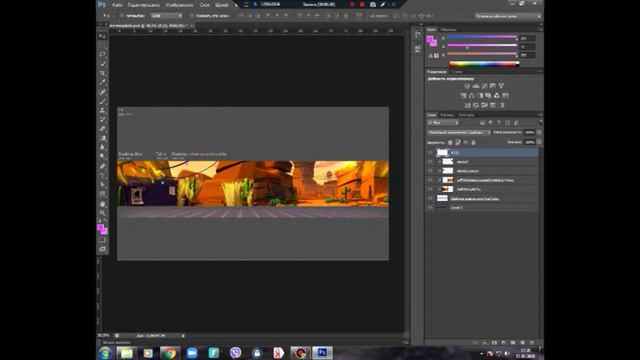Open the layer blend mode dropdown
The width and height of the screenshot is (640, 360).
point(459,132)
